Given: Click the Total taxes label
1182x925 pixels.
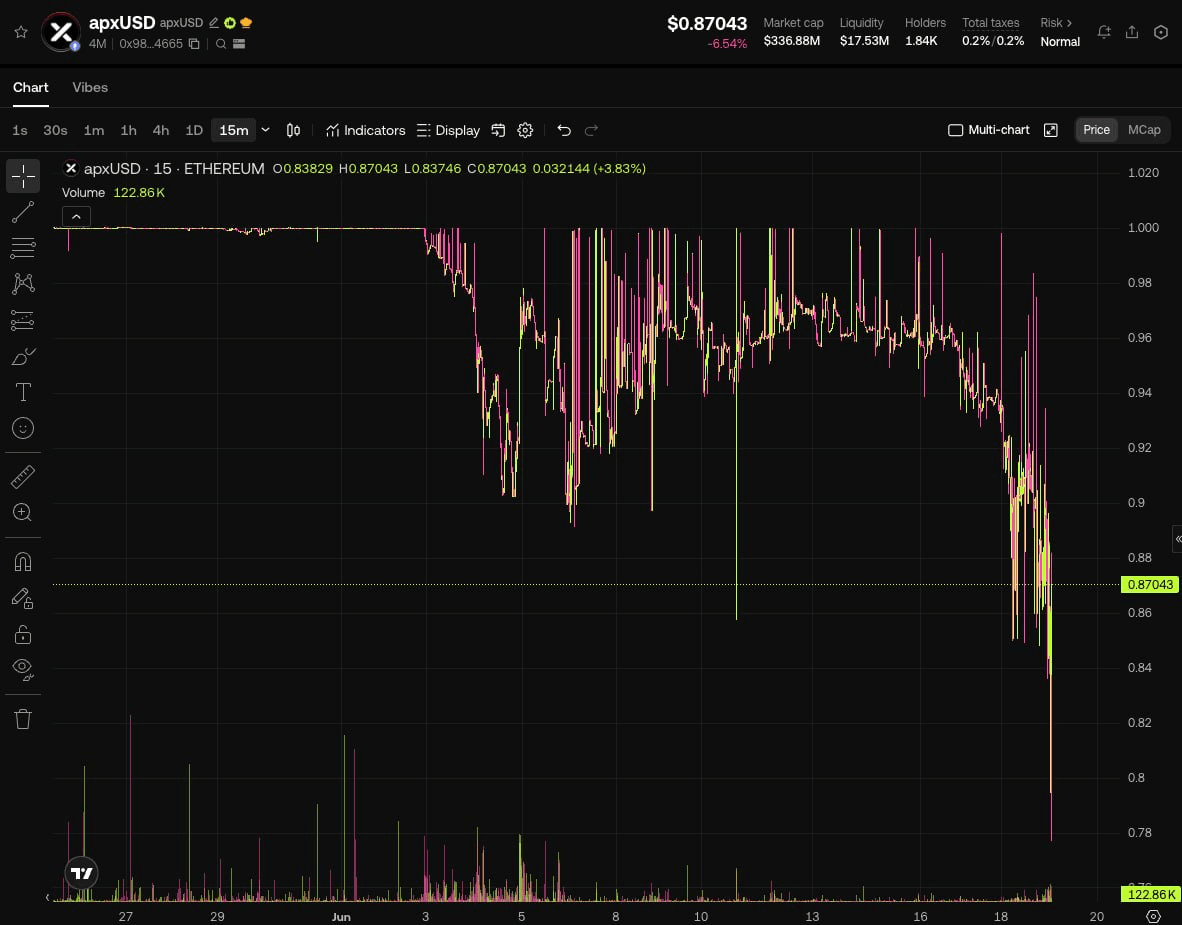Looking at the screenshot, I should tap(991, 23).
